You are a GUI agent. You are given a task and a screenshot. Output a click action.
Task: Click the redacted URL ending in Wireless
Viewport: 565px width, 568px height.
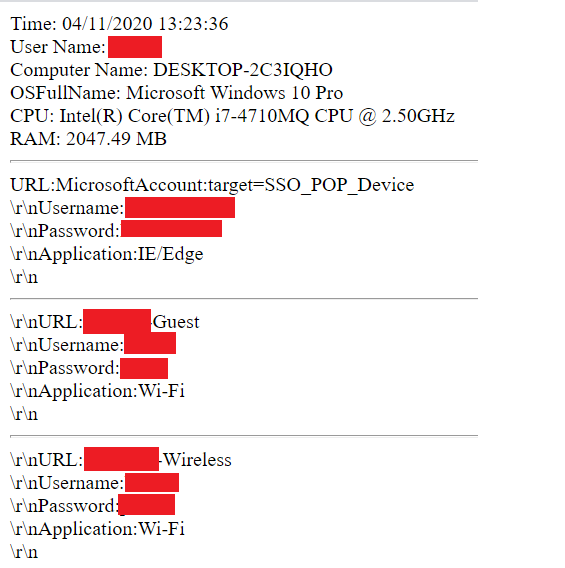[121, 459]
